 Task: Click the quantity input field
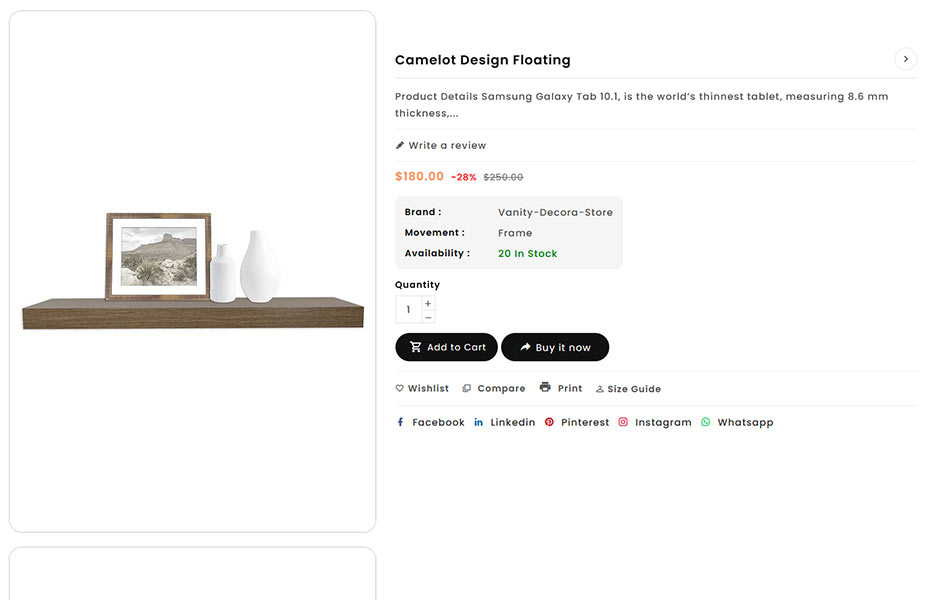click(x=408, y=310)
